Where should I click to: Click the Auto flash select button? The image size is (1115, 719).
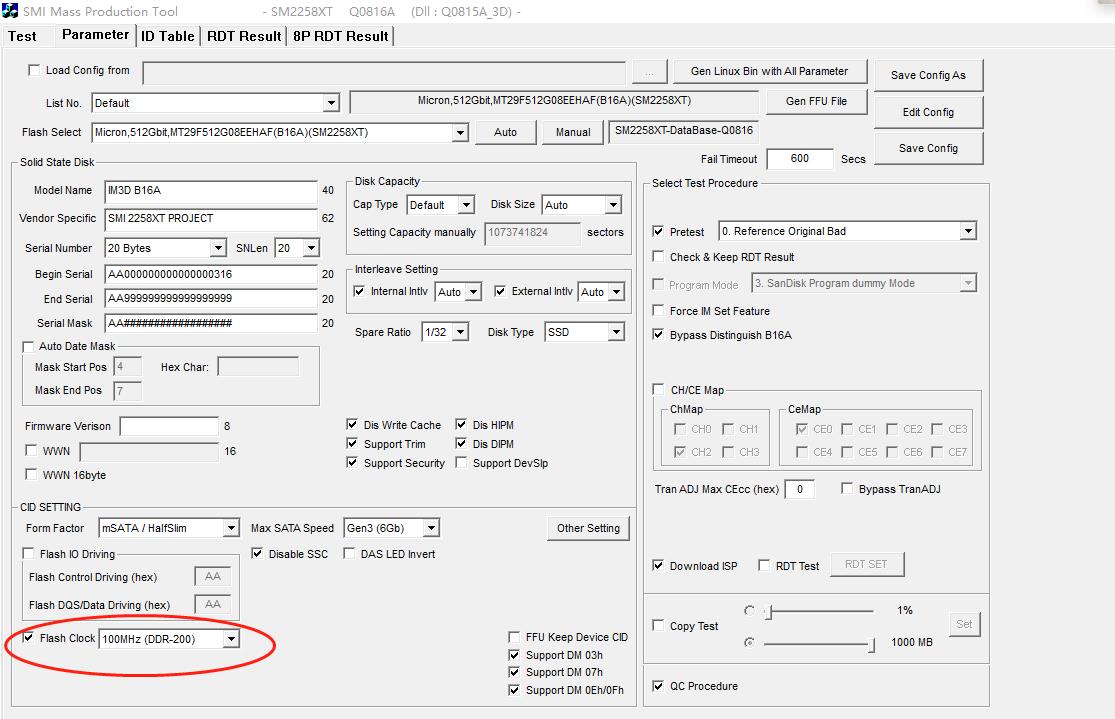click(505, 132)
